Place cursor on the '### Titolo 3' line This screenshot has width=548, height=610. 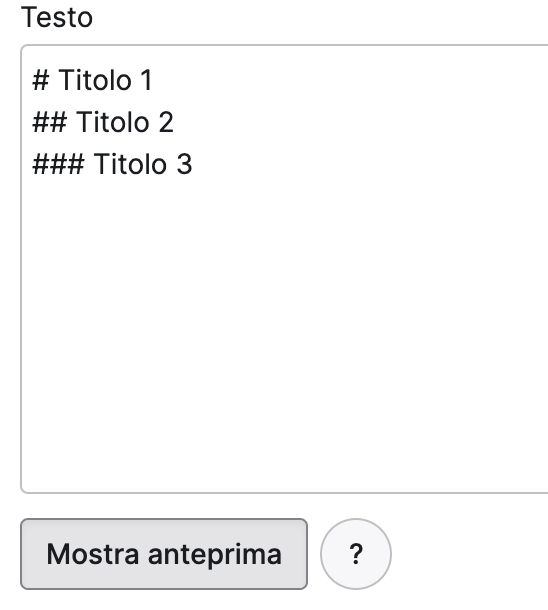click(112, 164)
